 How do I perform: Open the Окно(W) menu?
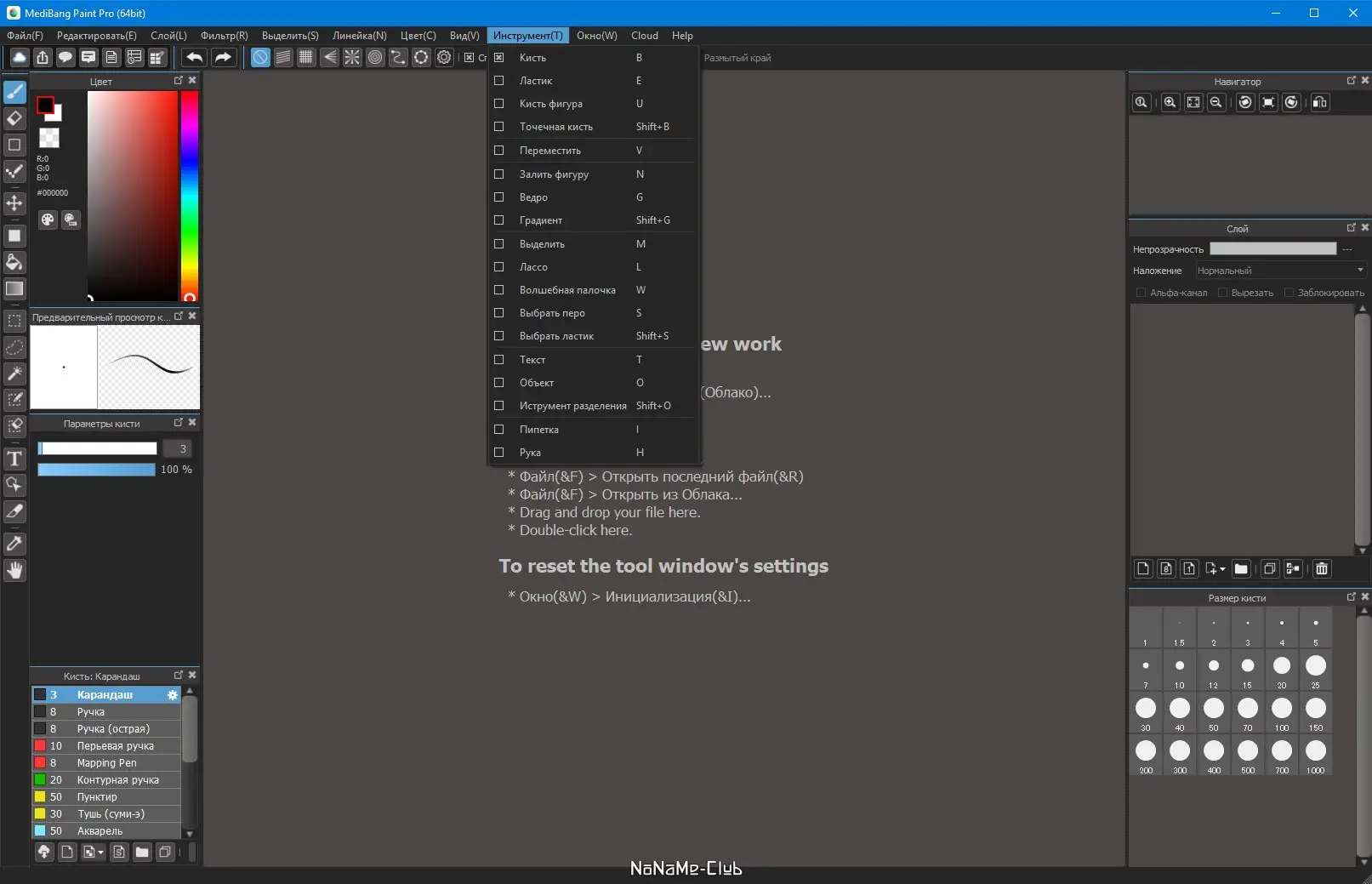(597, 36)
